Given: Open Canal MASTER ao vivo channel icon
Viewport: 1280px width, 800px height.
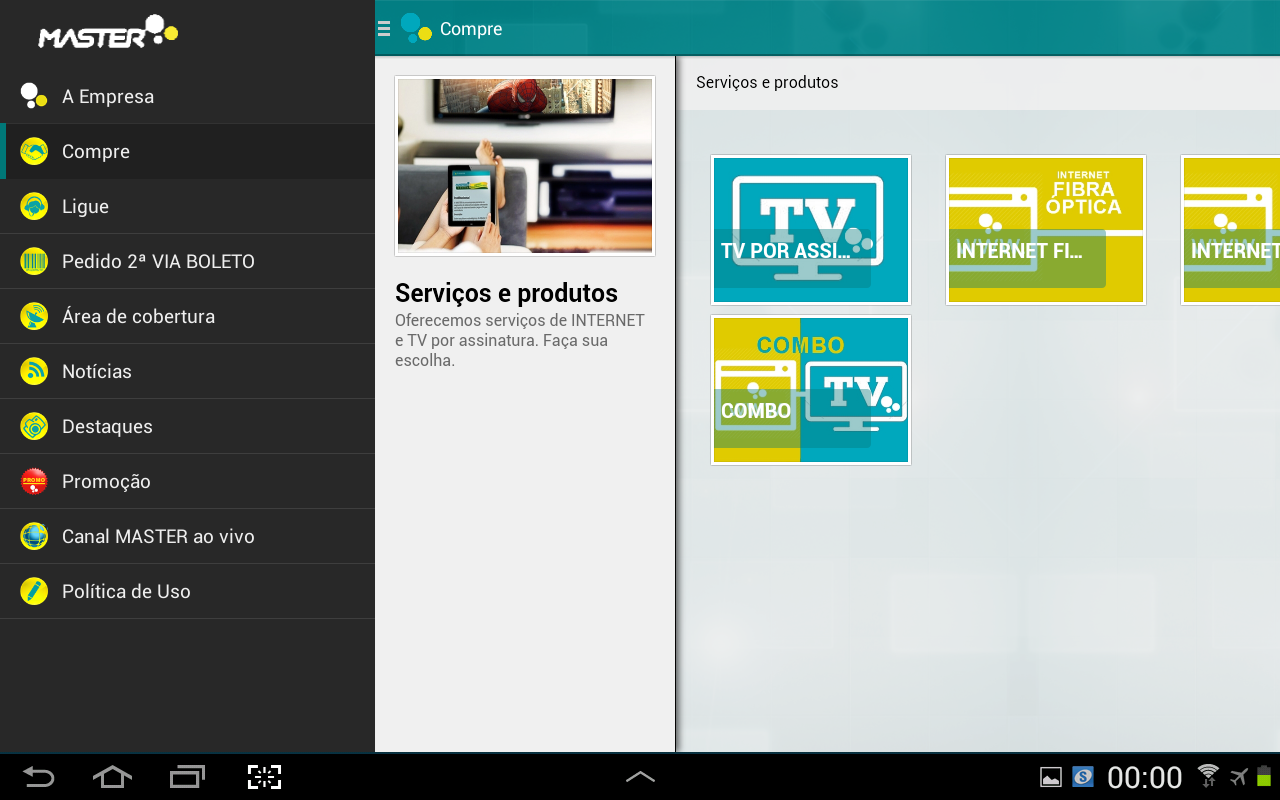Looking at the screenshot, I should tap(33, 536).
